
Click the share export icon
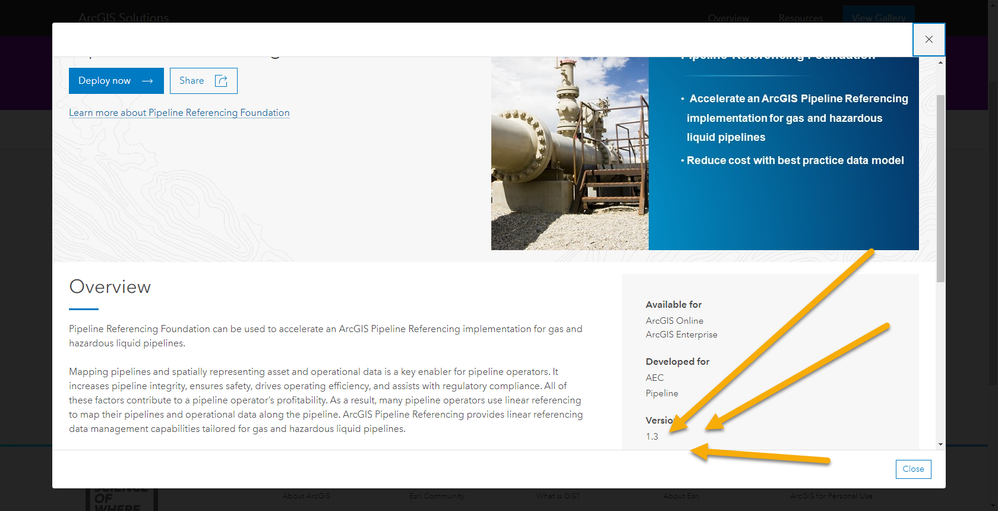(221, 81)
